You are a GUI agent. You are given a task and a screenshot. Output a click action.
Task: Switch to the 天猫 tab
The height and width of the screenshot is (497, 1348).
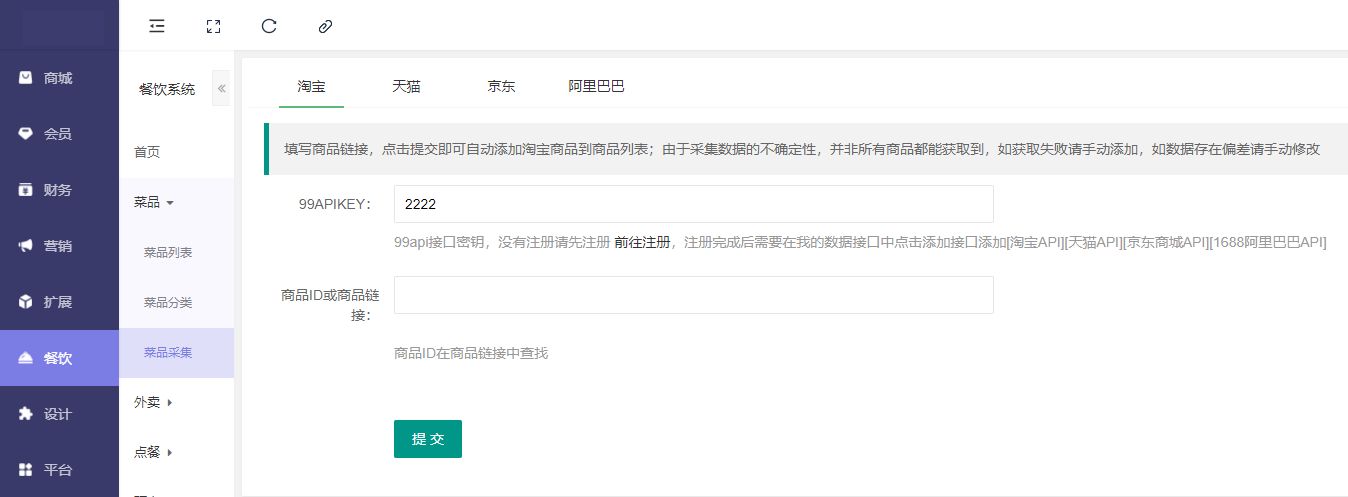point(406,87)
